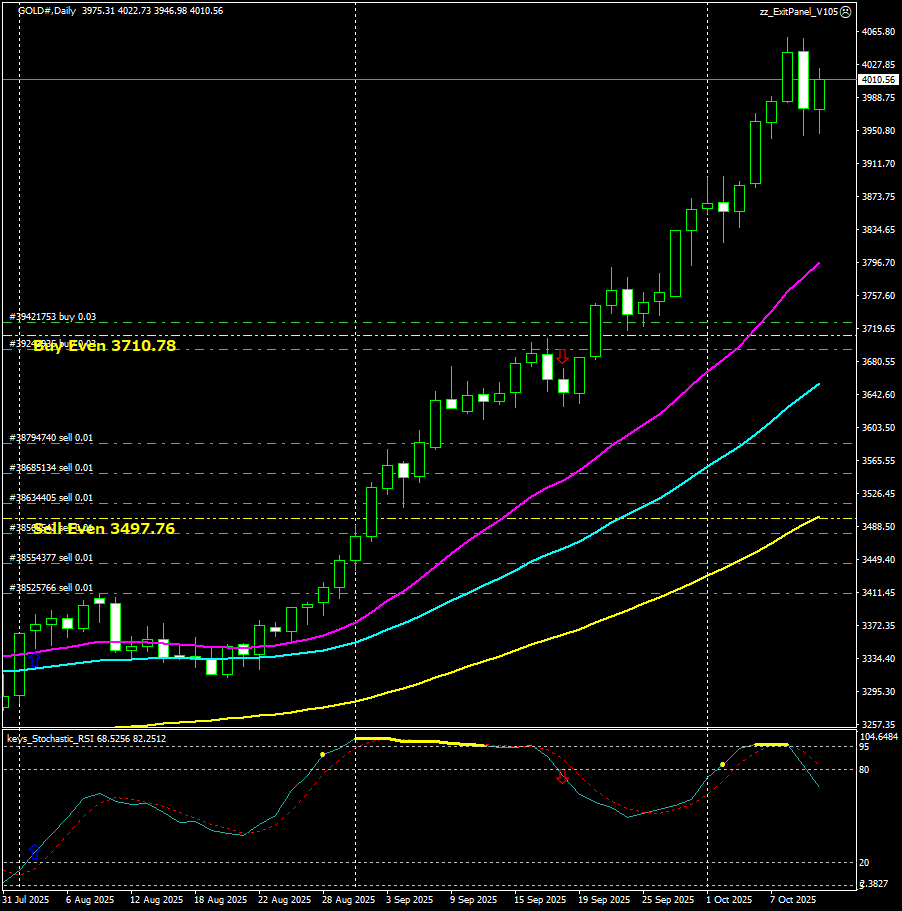Select the red down arrow on price chart
This screenshot has width=902, height=911.
click(562, 356)
